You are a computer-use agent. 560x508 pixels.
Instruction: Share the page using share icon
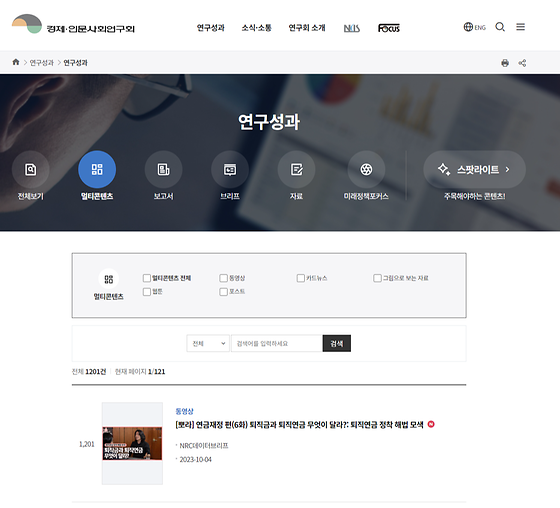(522, 63)
